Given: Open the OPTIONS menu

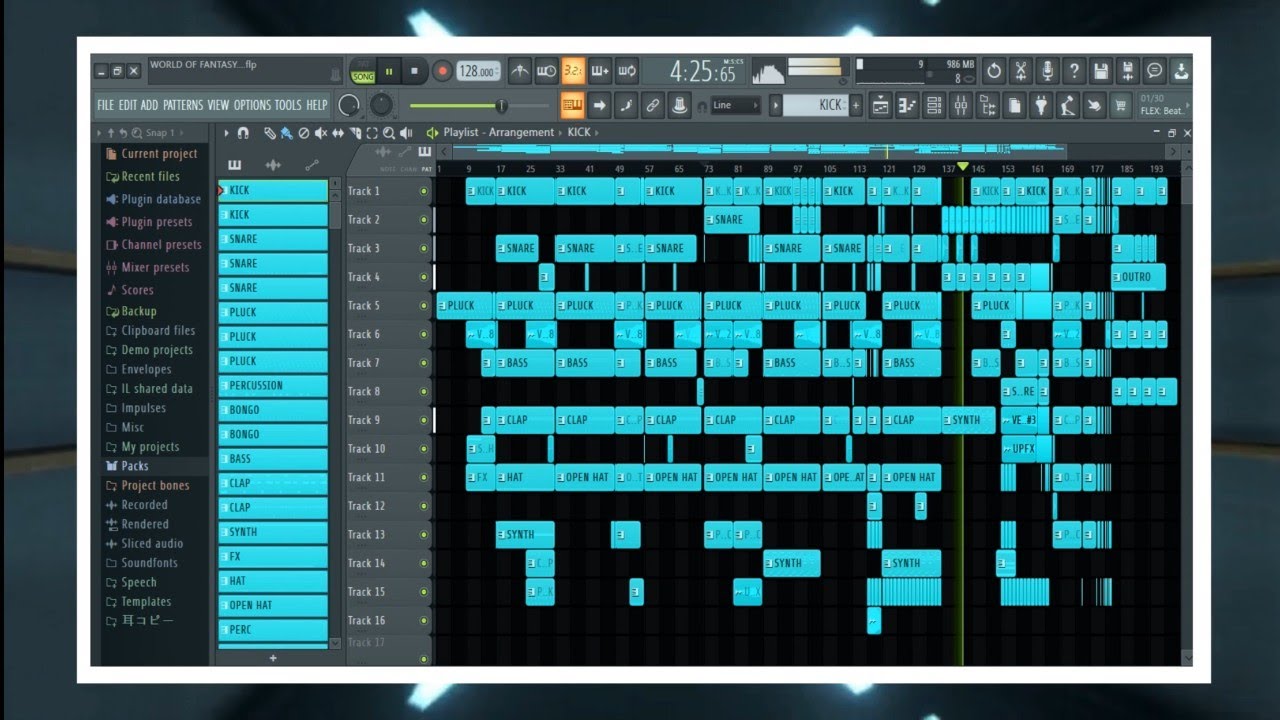Looking at the screenshot, I should pos(252,105).
